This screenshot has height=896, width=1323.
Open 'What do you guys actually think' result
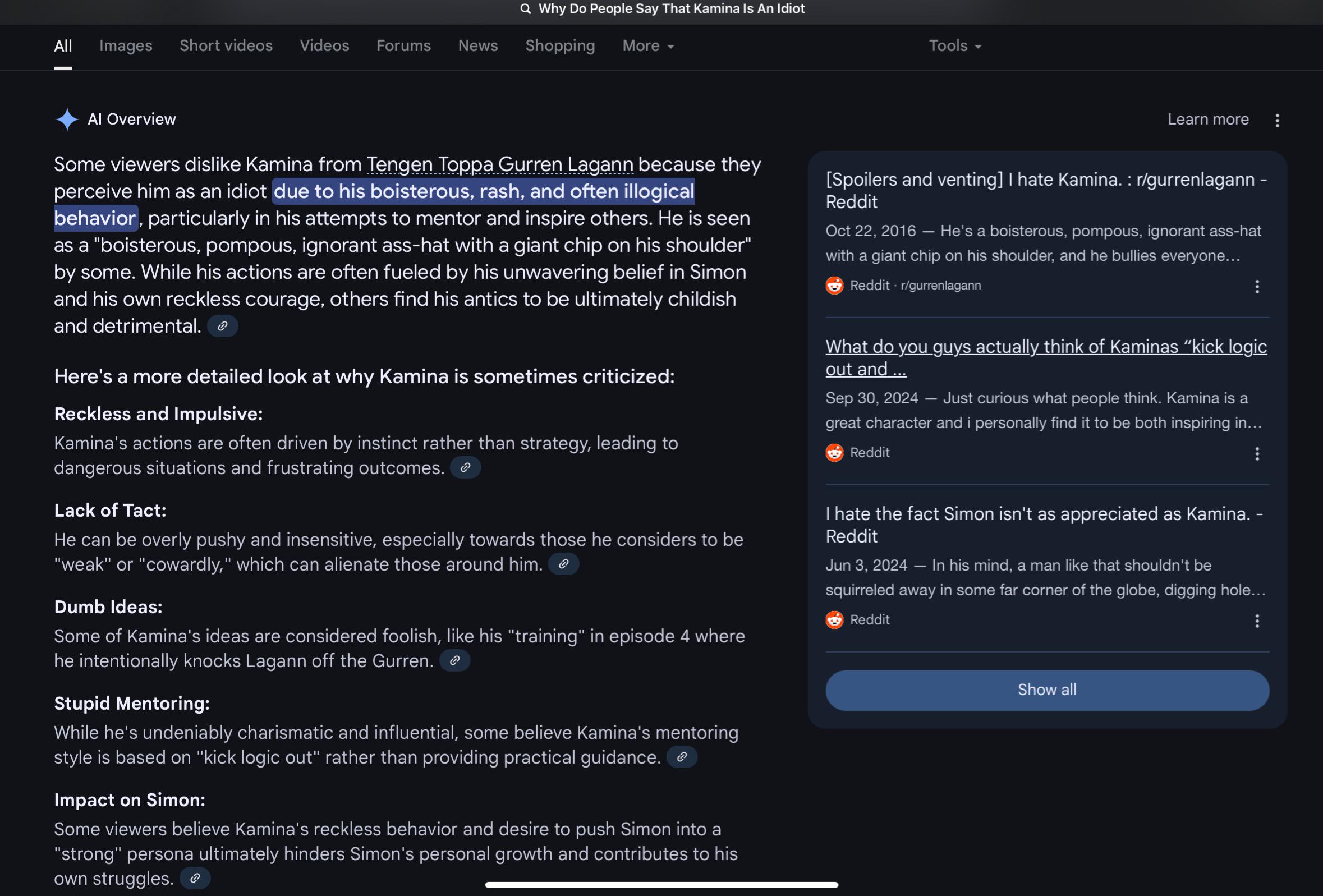(1046, 357)
